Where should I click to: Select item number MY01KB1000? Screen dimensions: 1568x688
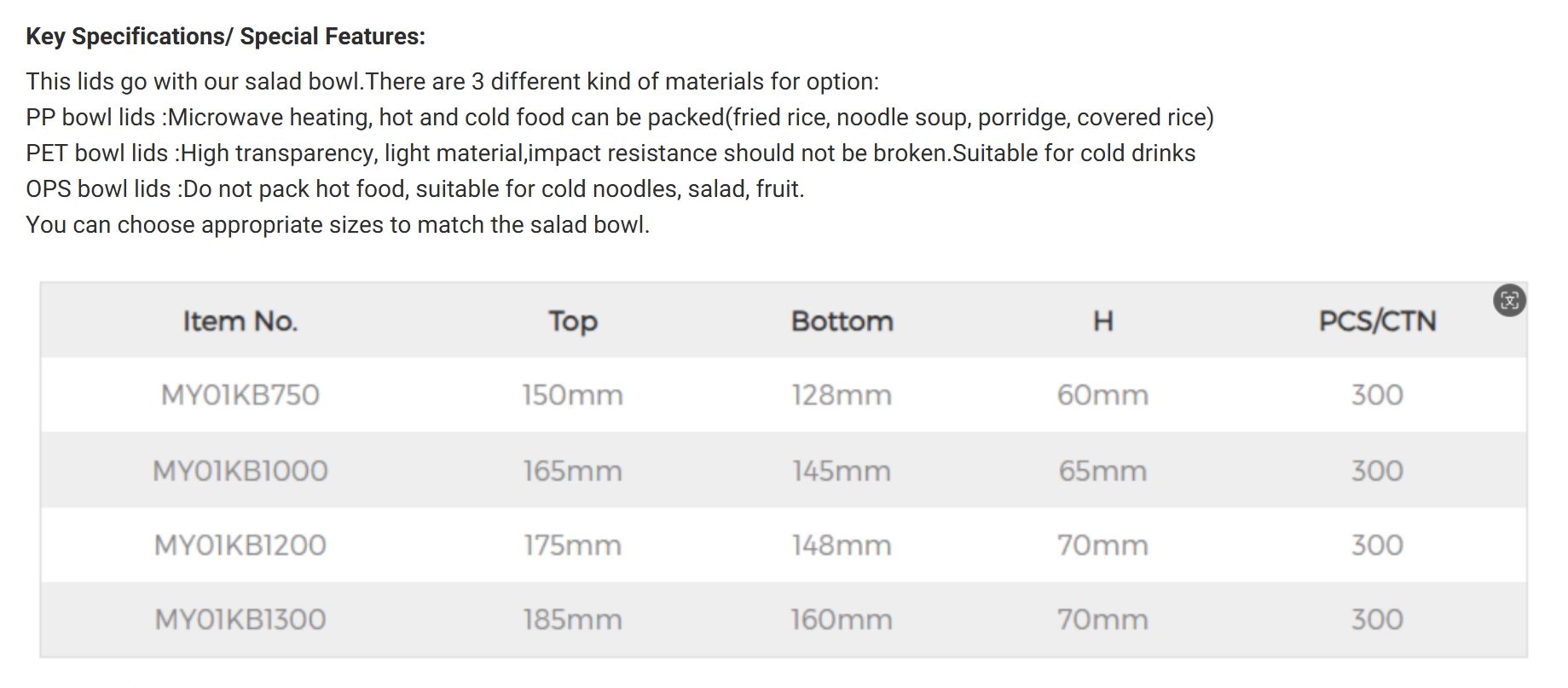tap(240, 471)
